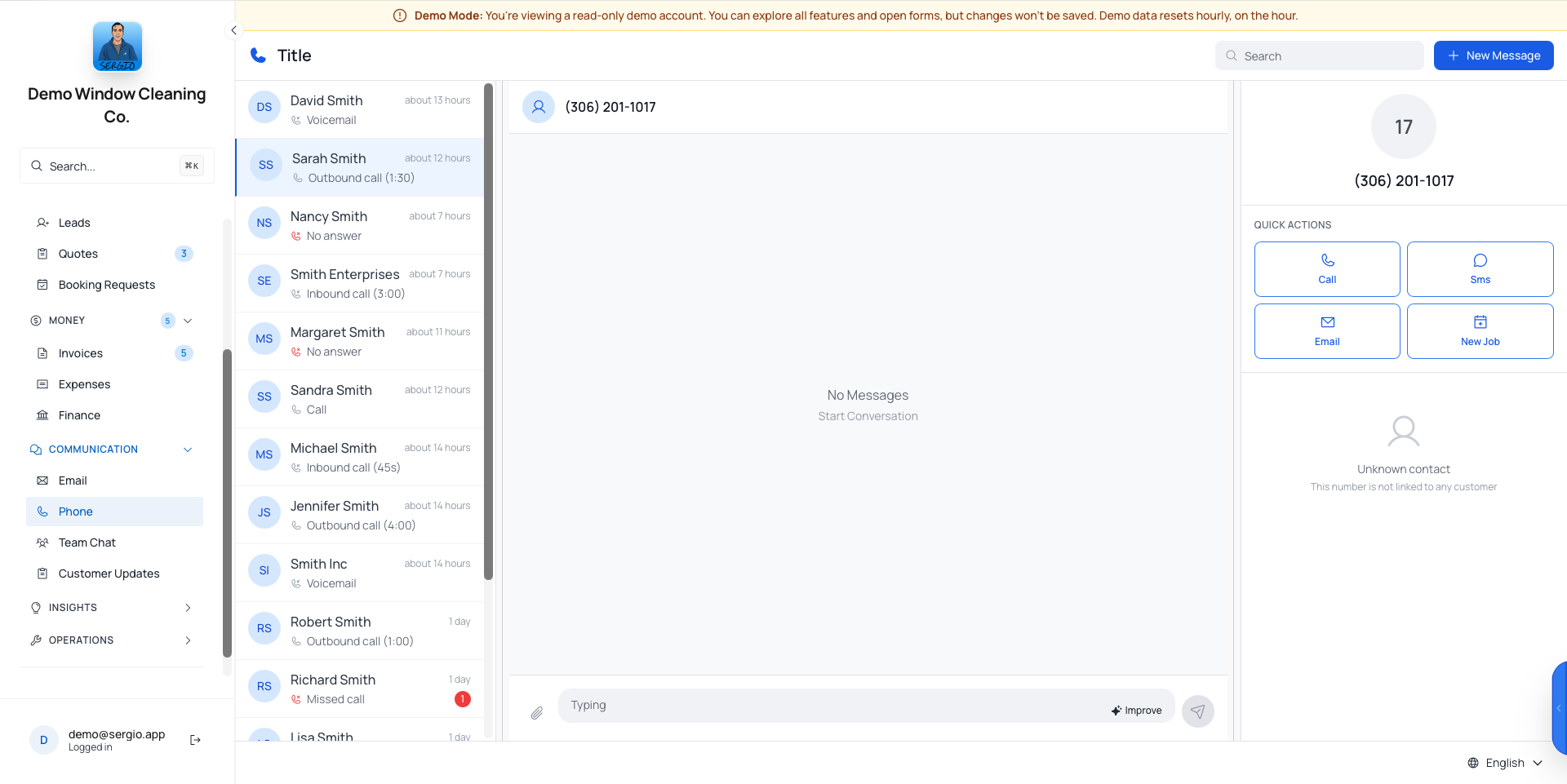Click the NS avatar for Nancy Smith
This screenshot has height=784, width=1567.
pos(264,223)
